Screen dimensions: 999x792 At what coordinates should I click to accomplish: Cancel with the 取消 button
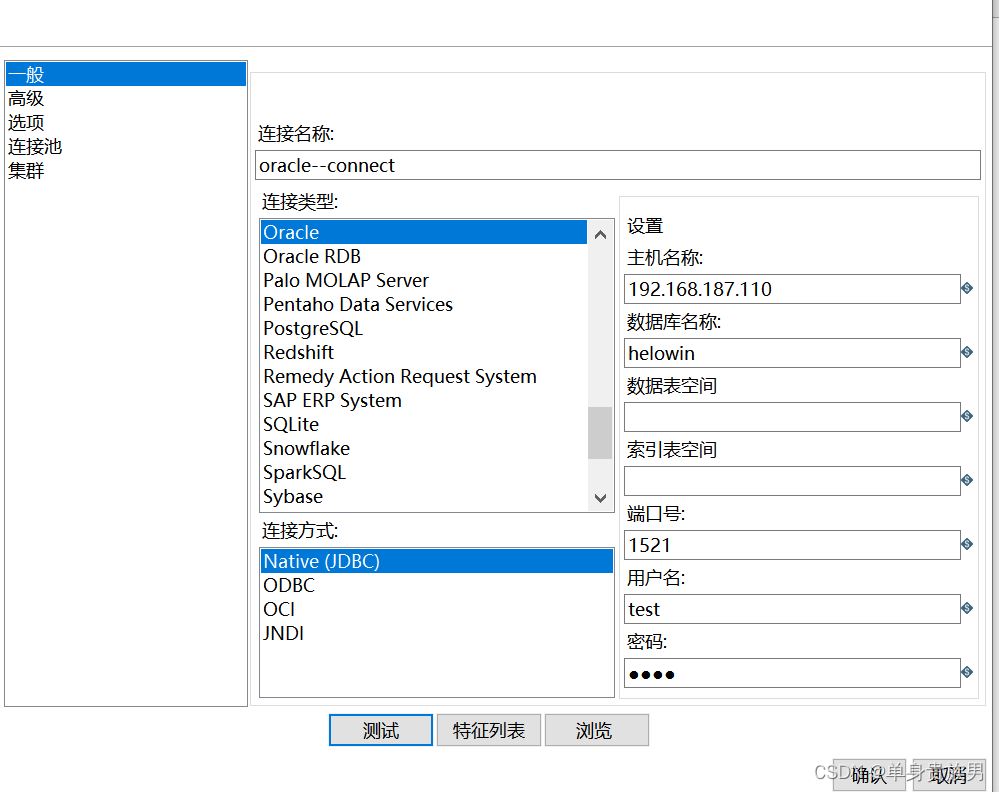pos(949,775)
